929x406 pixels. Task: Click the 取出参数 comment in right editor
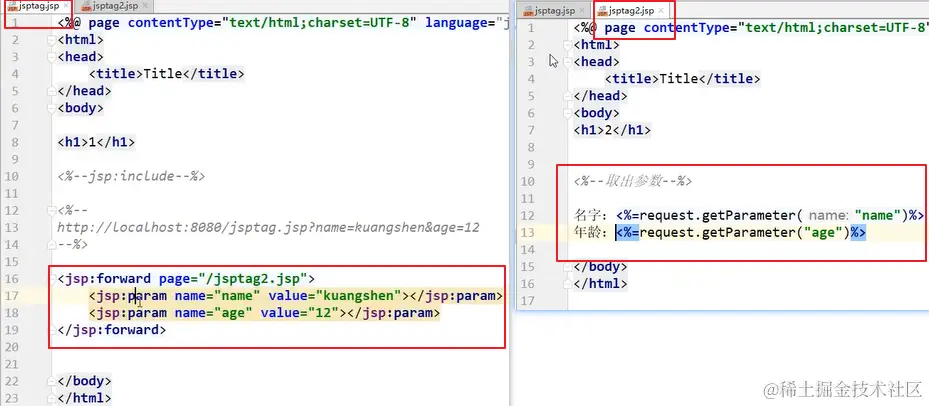633,181
